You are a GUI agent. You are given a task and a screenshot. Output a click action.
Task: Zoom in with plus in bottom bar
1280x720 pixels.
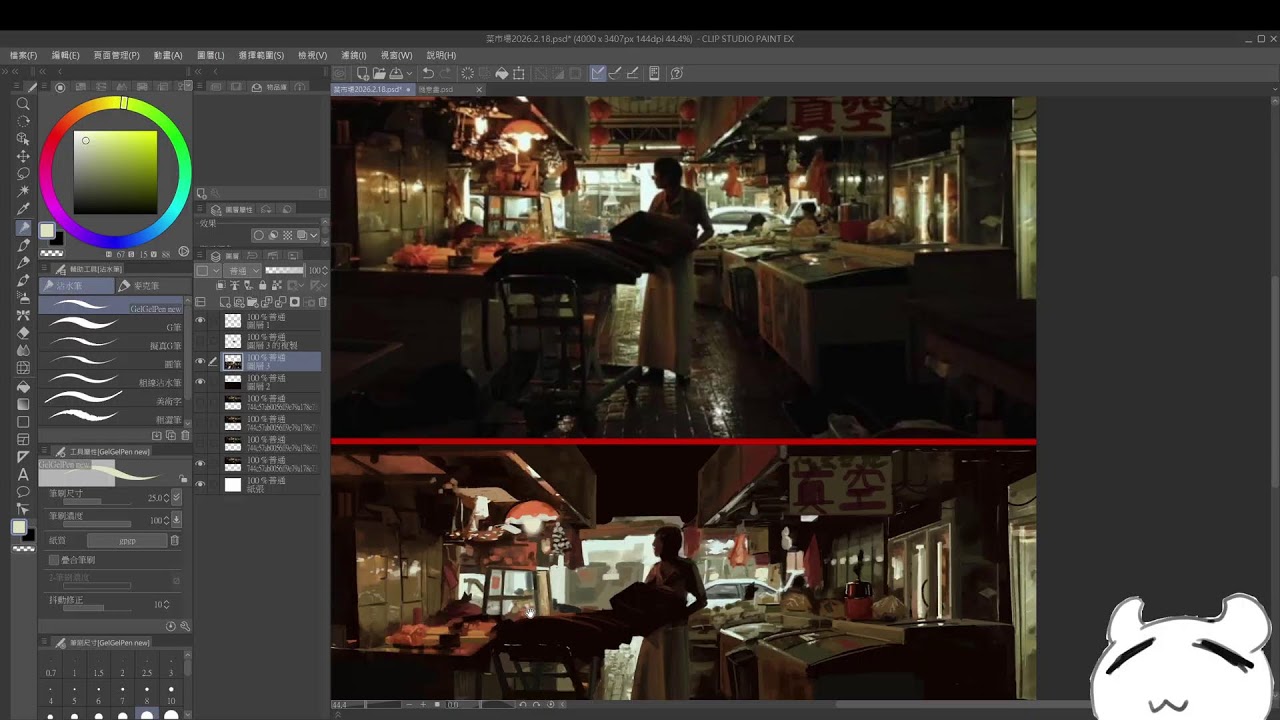(423, 705)
